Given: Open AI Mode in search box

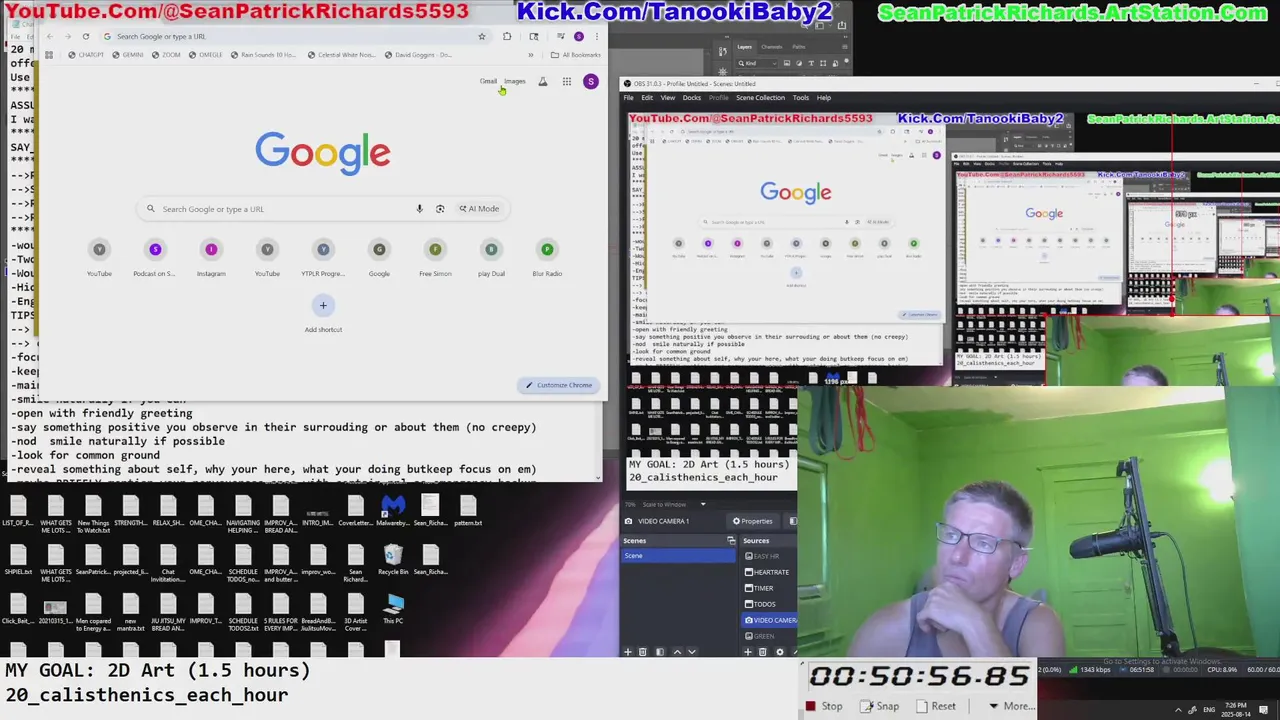Looking at the screenshot, I should [x=479, y=209].
